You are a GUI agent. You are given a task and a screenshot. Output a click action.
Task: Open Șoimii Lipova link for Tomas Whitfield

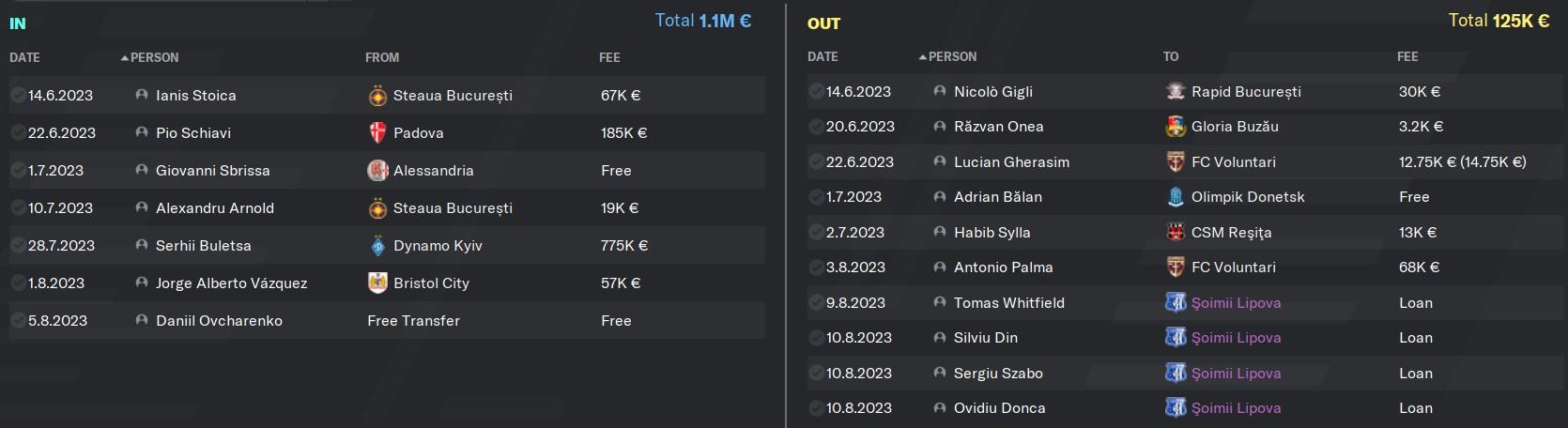click(1236, 303)
